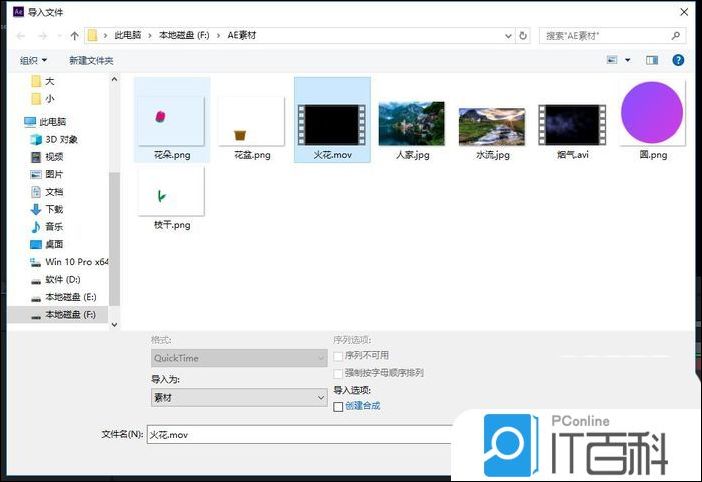Select 本地磁盘 (E:) in navigation tree
The image size is (702, 482).
[70, 297]
